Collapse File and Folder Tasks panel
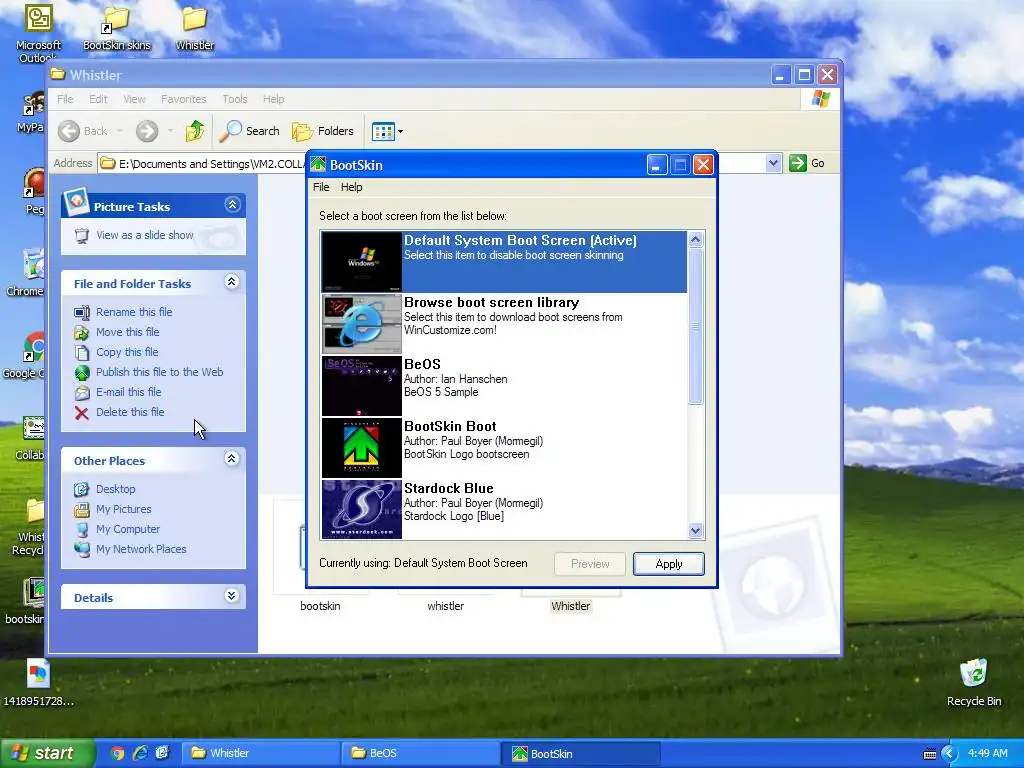The image size is (1024, 768). click(232, 282)
